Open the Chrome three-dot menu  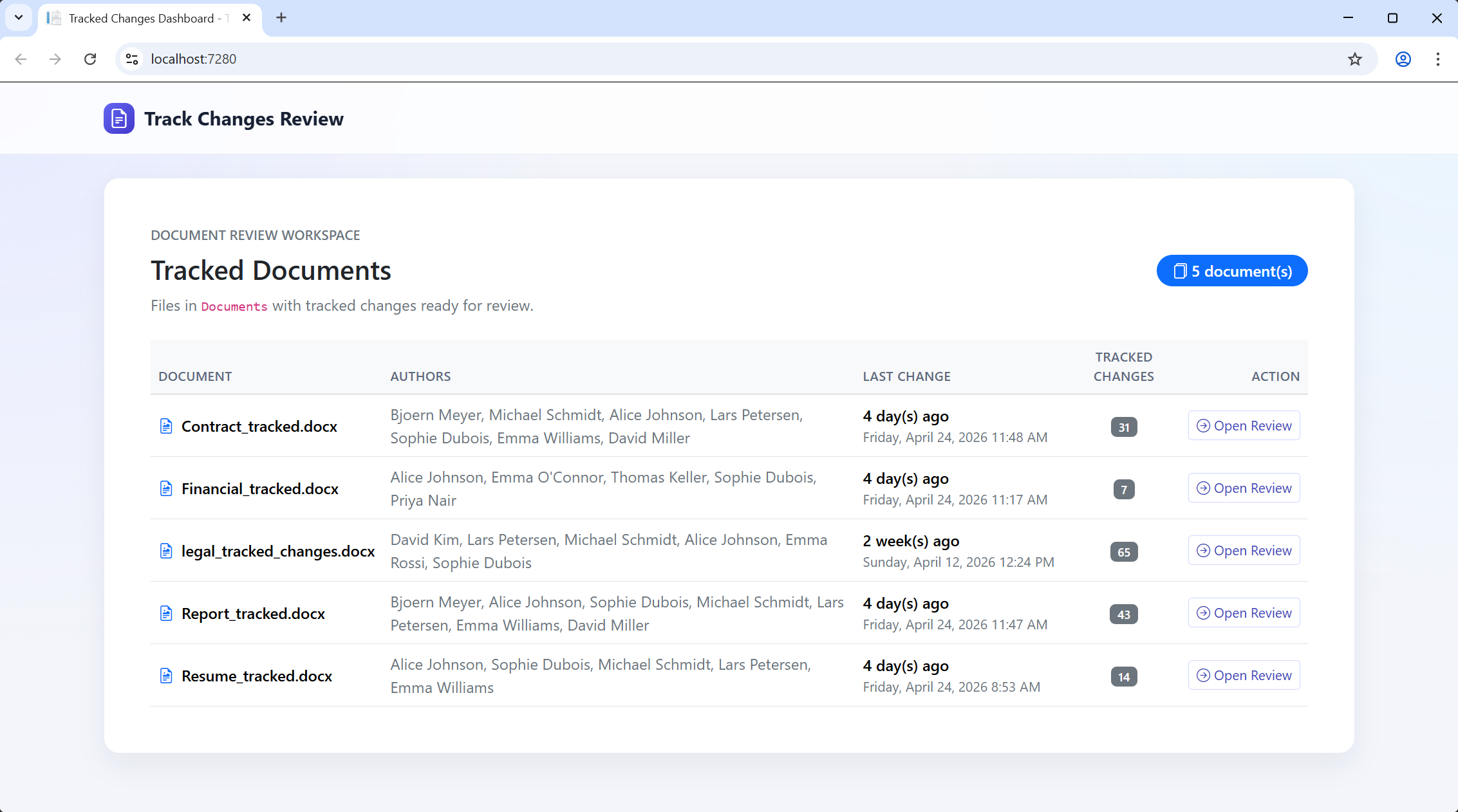tap(1437, 59)
